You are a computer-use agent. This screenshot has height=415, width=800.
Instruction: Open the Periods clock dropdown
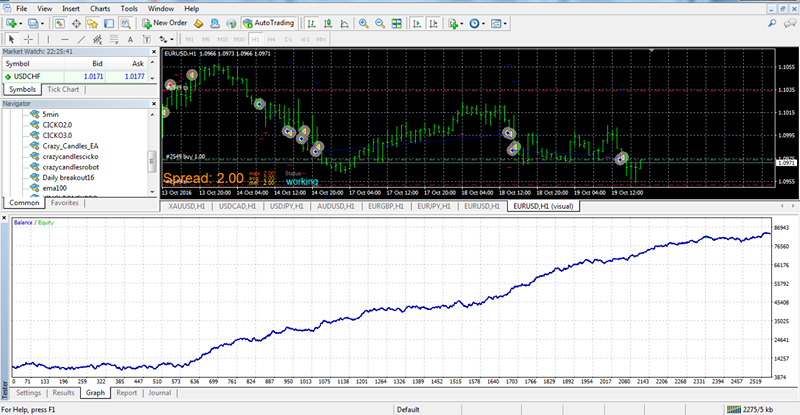pos(479,22)
